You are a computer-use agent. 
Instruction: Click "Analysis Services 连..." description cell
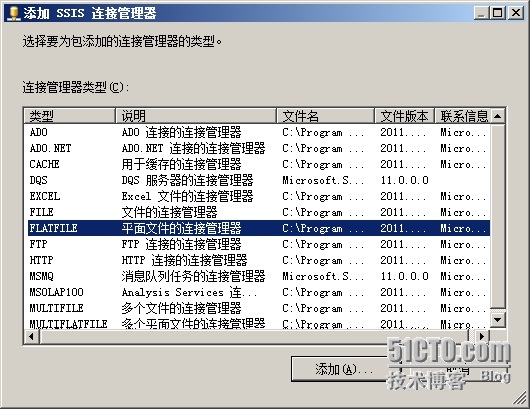click(x=189, y=292)
